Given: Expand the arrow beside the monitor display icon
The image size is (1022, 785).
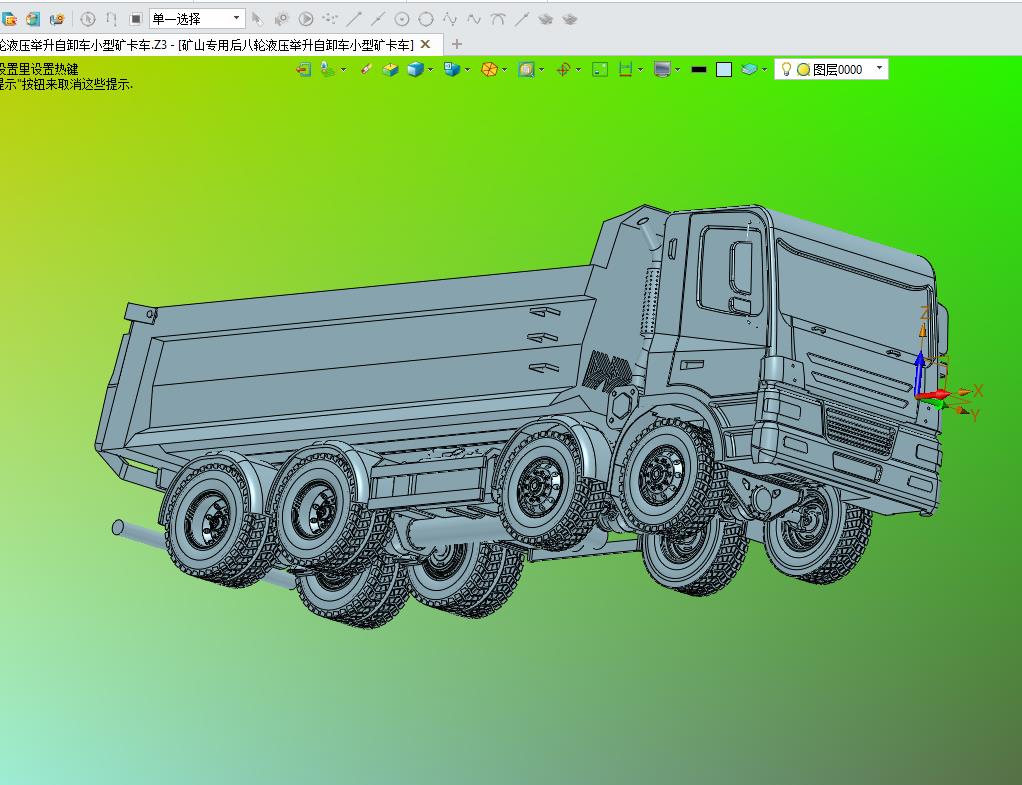Looking at the screenshot, I should (x=679, y=69).
